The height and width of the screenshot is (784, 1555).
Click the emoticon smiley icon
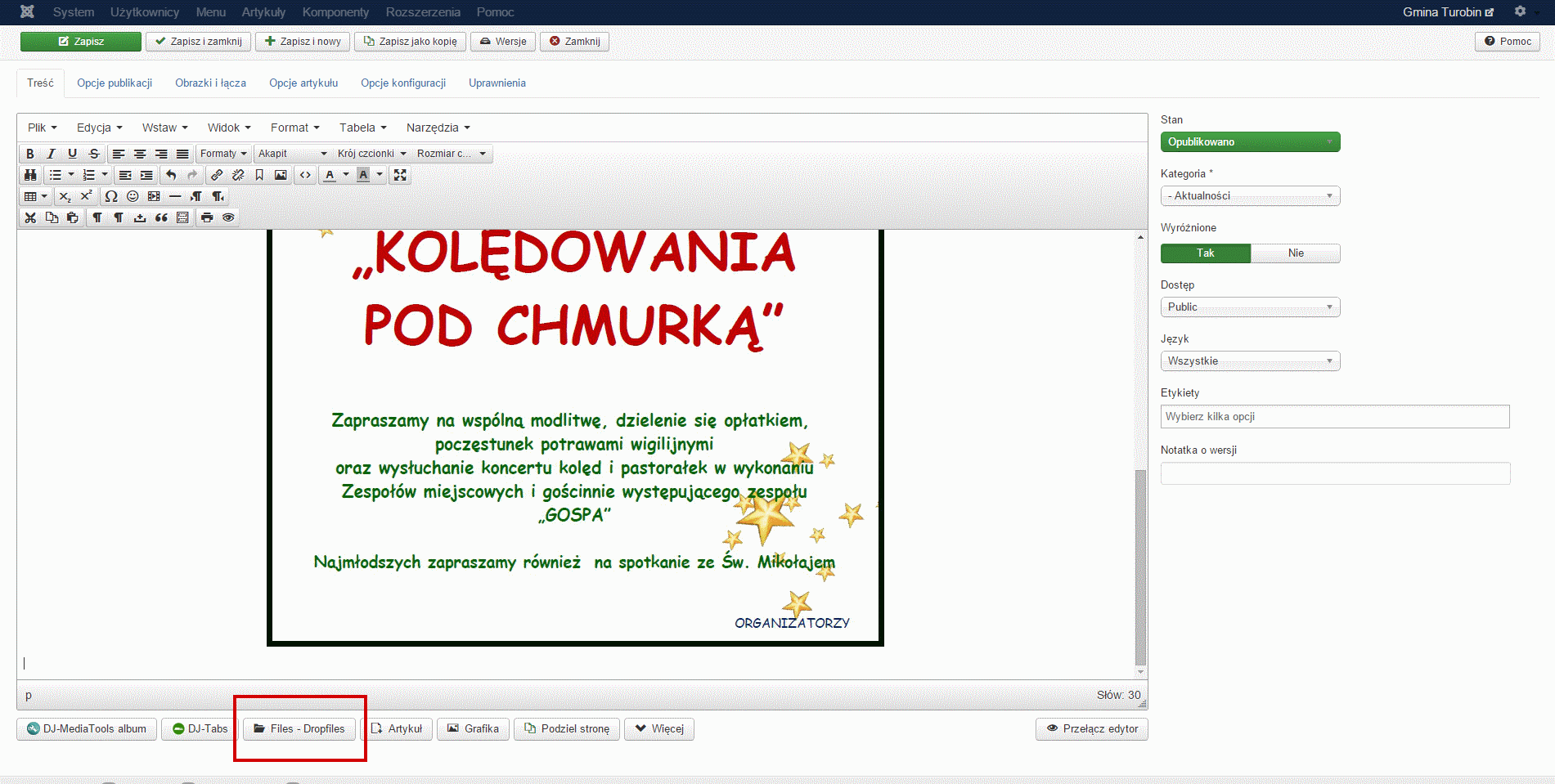[133, 196]
